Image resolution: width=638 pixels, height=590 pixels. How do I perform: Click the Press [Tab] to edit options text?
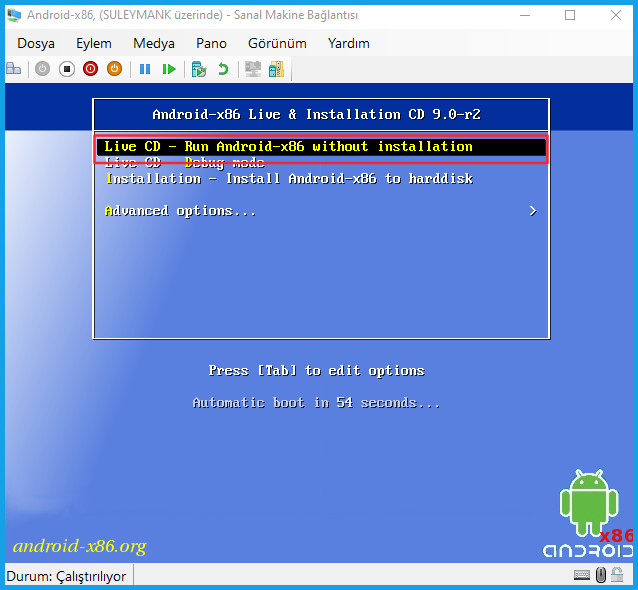(x=317, y=371)
